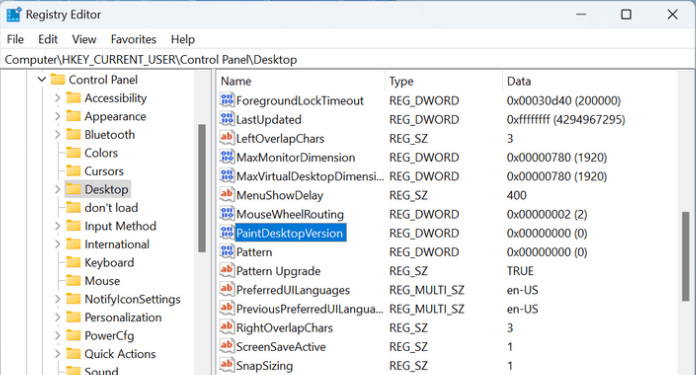This screenshot has height=375, width=696.
Task: Click the data 0xffffffff (4294967295)
Action: click(x=566, y=119)
